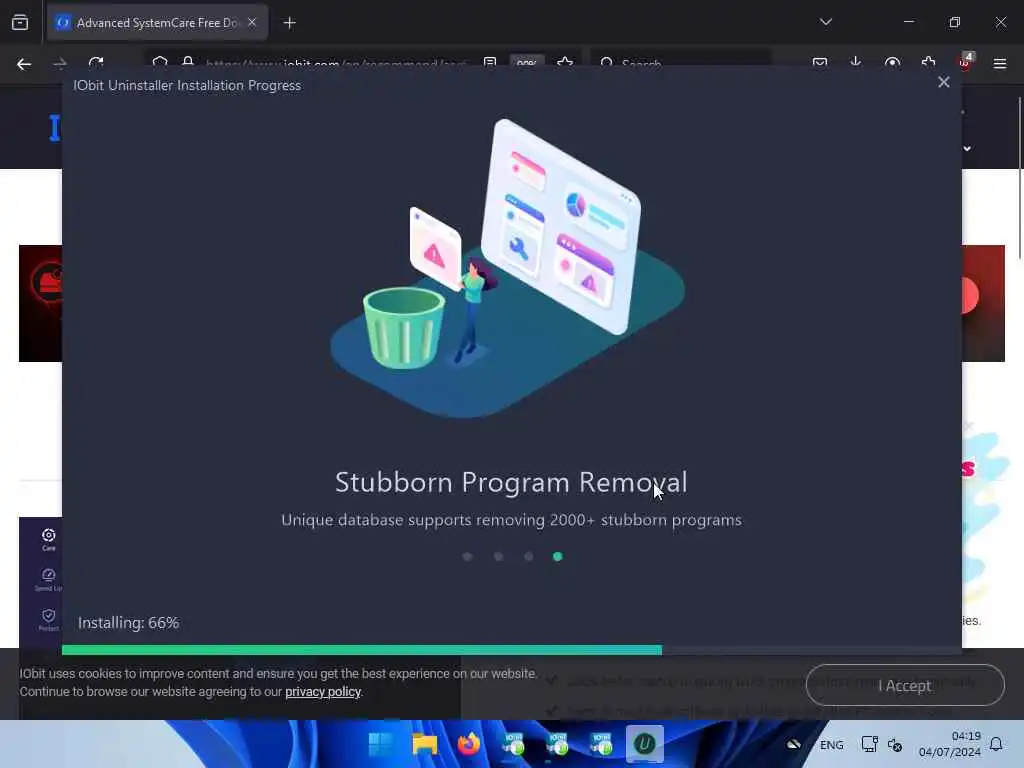Bookmark this page with the star icon
This screenshot has width=1024, height=768.
coord(565,63)
